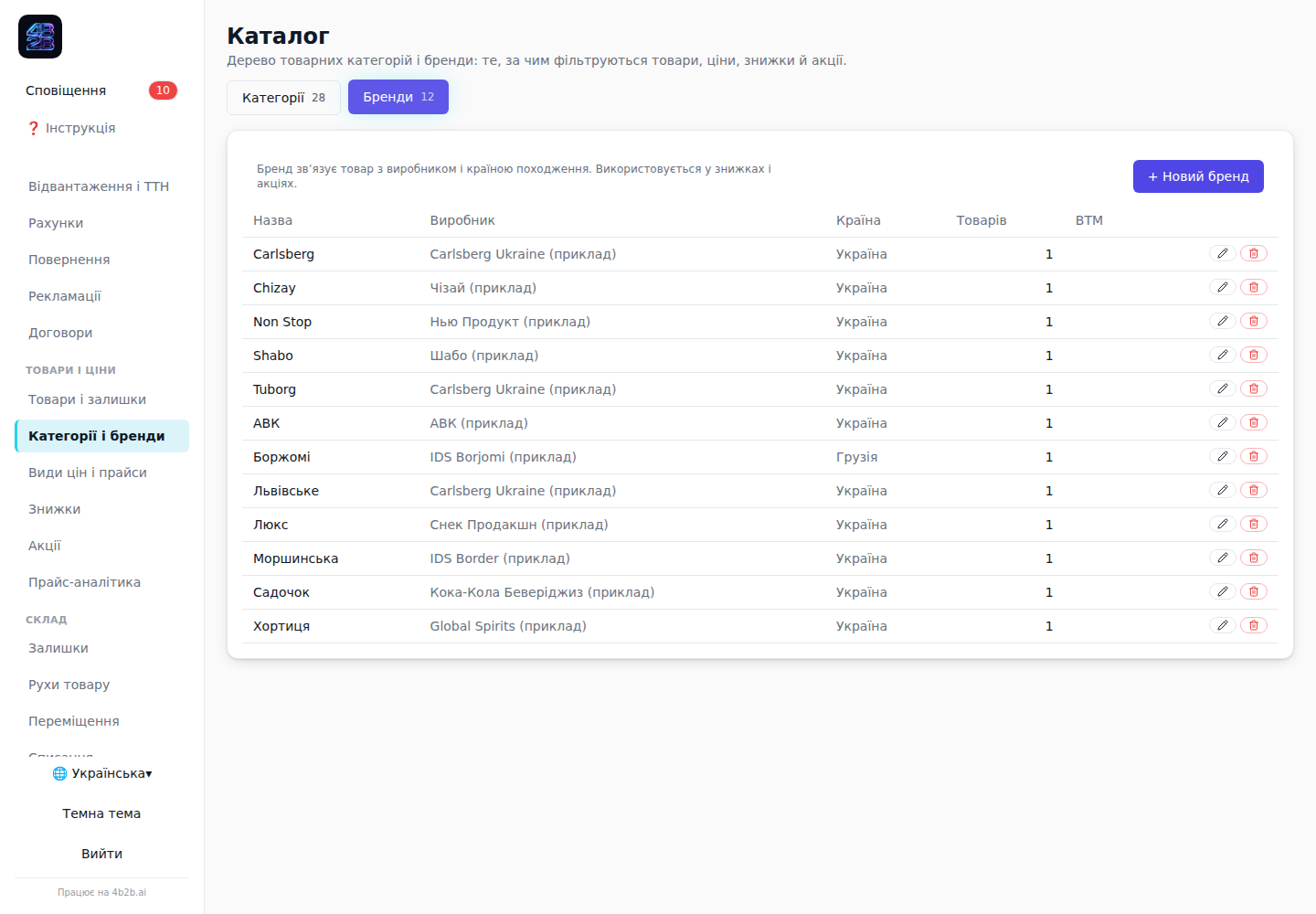The image size is (1316, 914).
Task: Edit the Chizay brand row
Action: (1222, 287)
